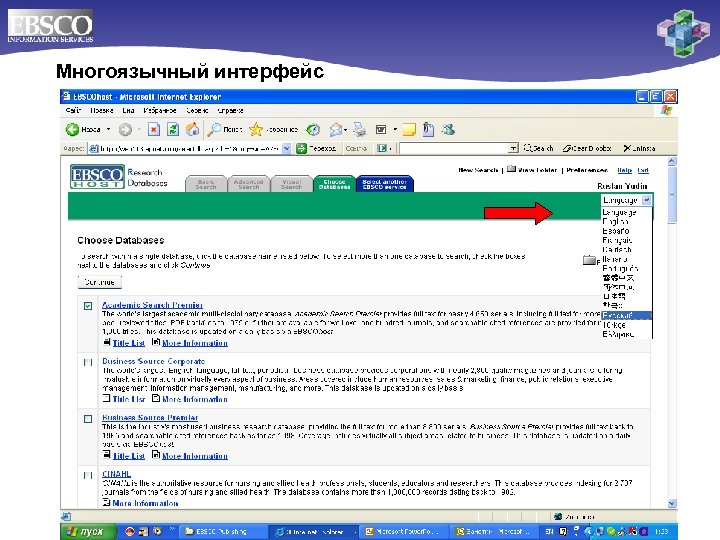Click the folder icon beside View Folder
Screen dimensions: 720x540
point(511,169)
